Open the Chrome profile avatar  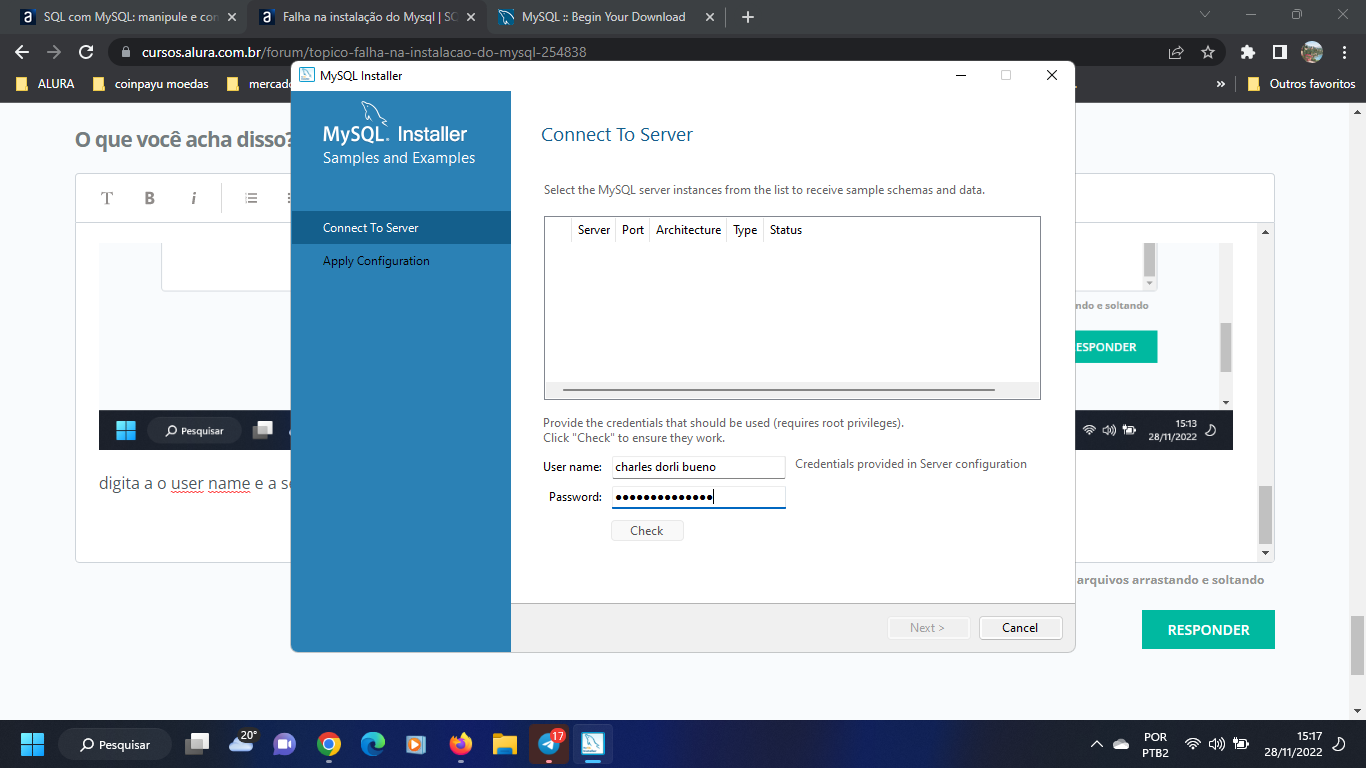[1312, 52]
